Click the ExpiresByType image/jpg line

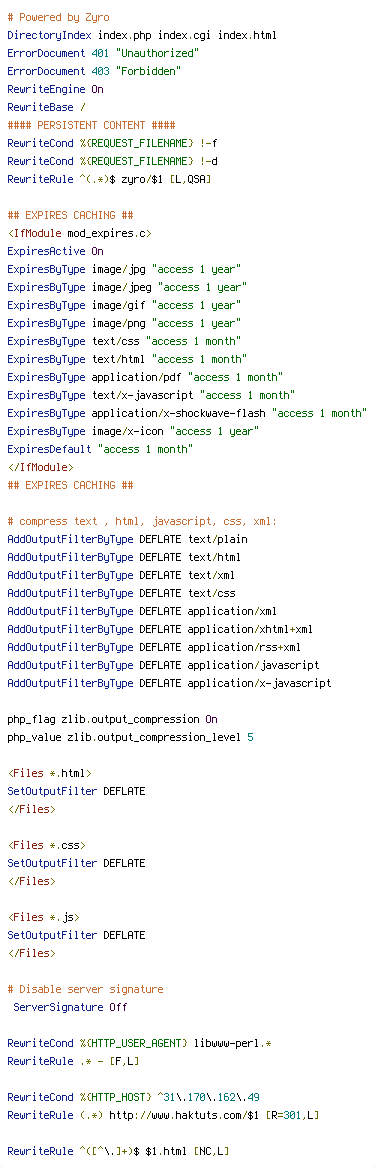[x=124, y=269]
